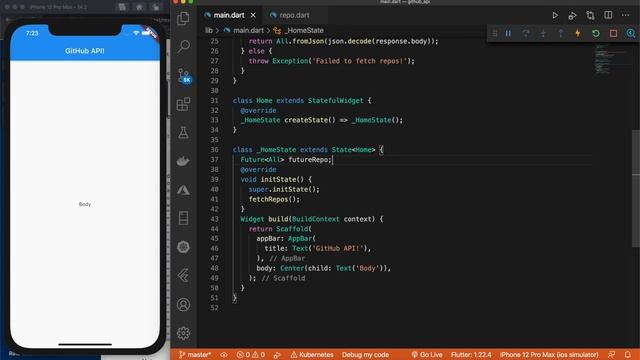Open the Explorer view in activity bar
The height and width of the screenshot is (360, 640).
click(183, 18)
